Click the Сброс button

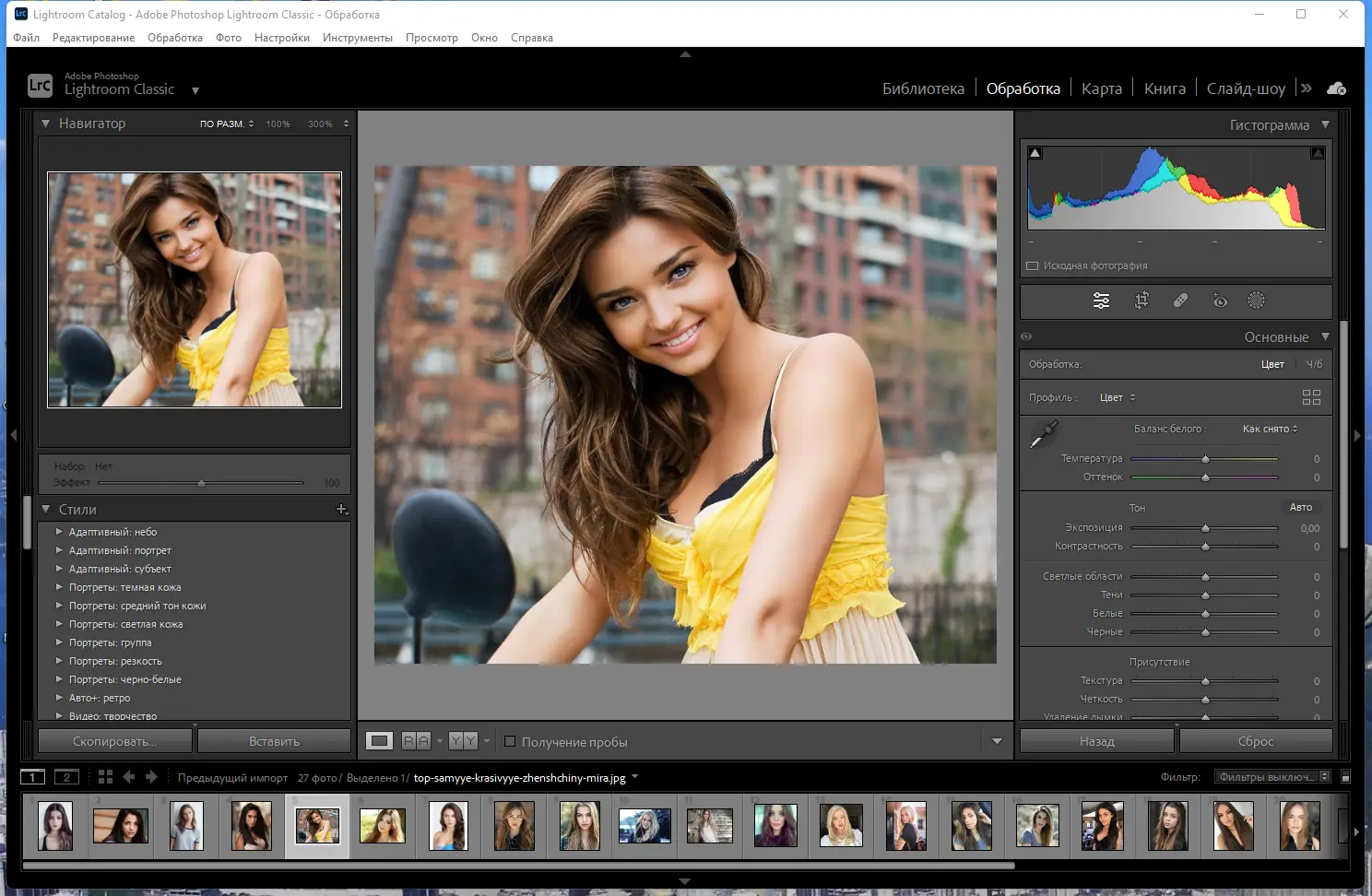1255,741
